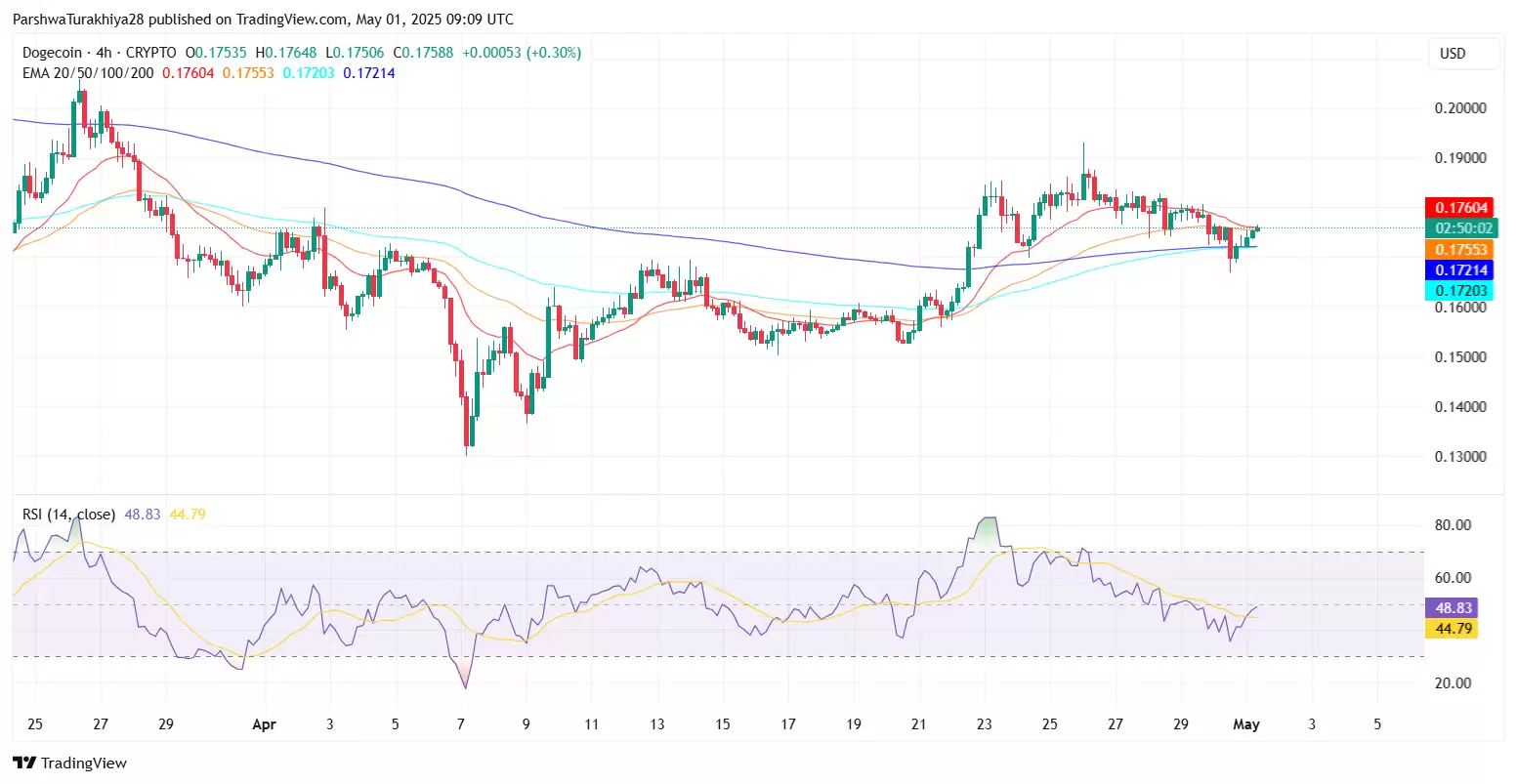Select the red 0.17604 price axis tag

(x=1461, y=208)
